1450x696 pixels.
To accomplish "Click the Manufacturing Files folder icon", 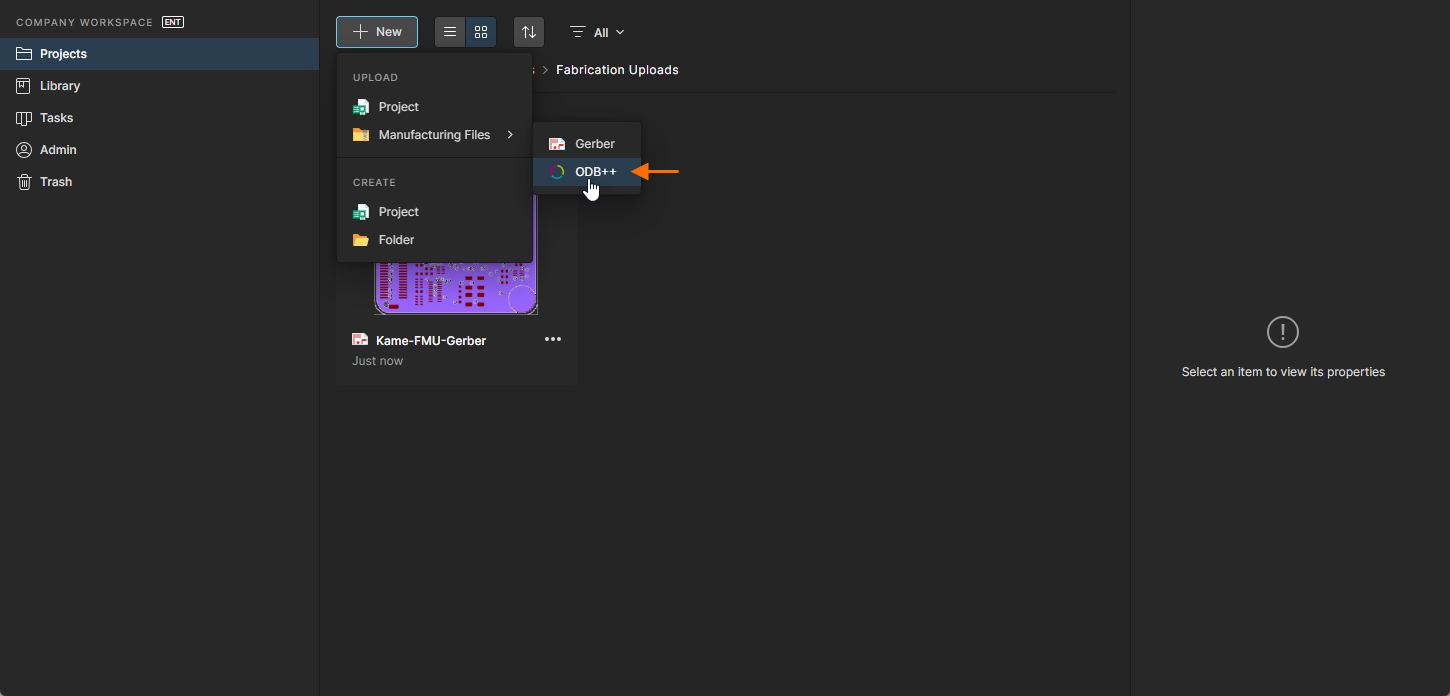I will click(361, 135).
